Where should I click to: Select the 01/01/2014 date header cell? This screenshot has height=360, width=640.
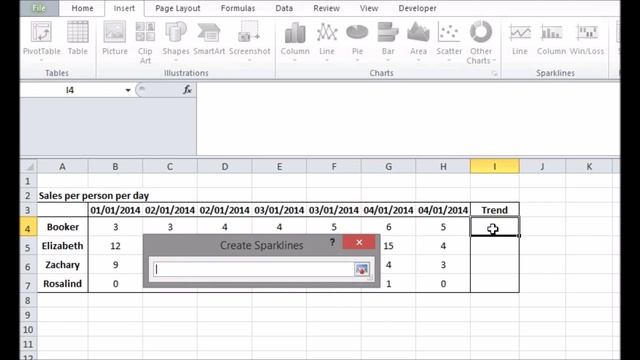tap(116, 210)
